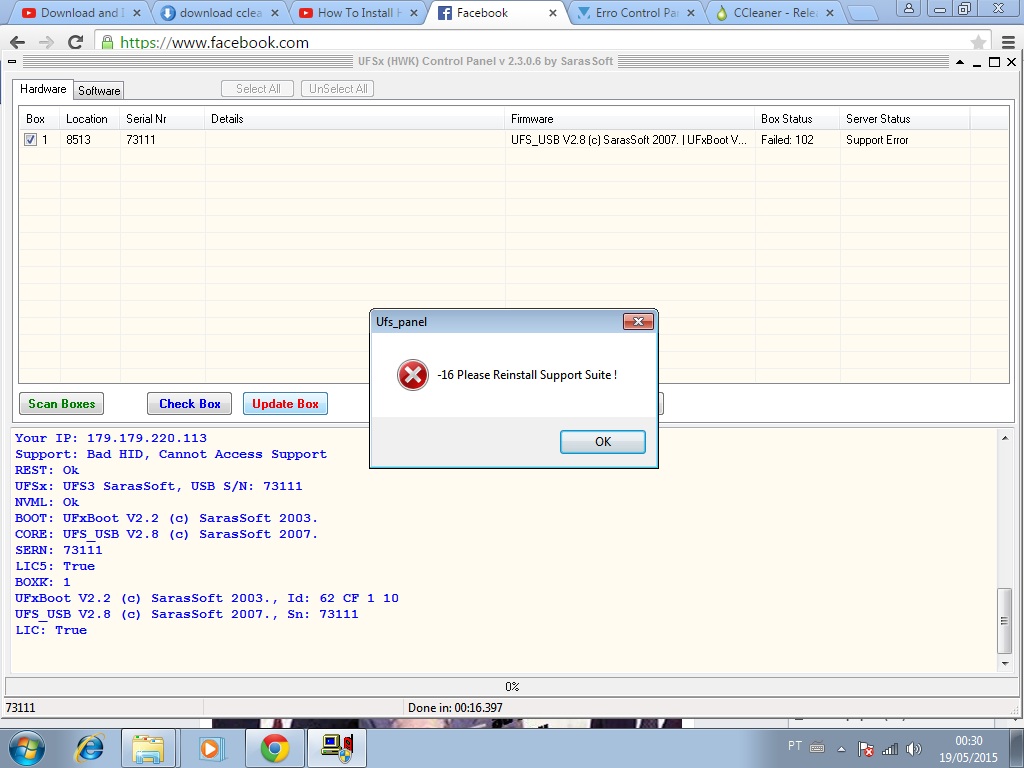Click the Box column header
The image size is (1024, 768).
click(x=39, y=119)
